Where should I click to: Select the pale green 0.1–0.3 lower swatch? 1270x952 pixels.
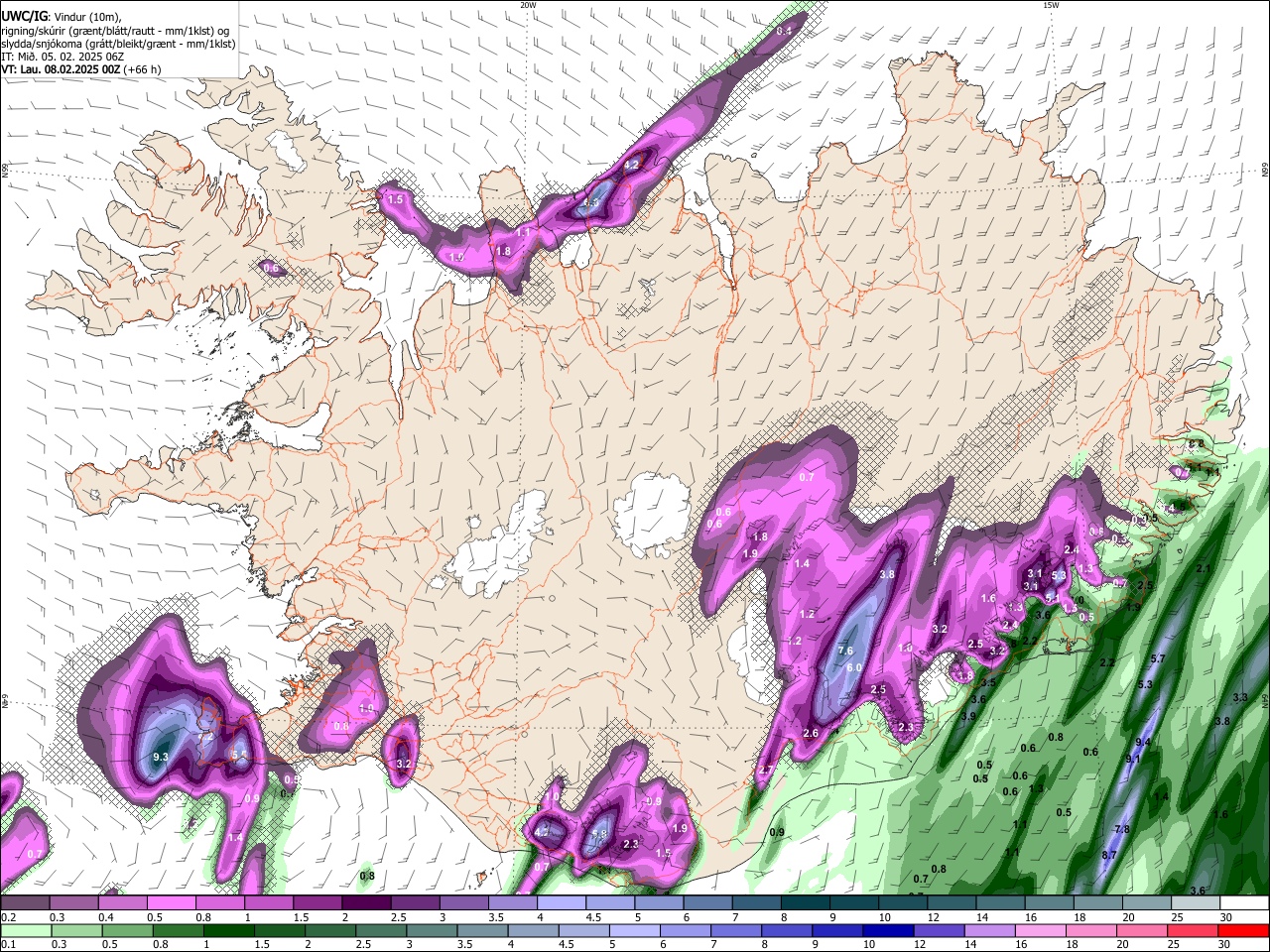click(x=27, y=931)
